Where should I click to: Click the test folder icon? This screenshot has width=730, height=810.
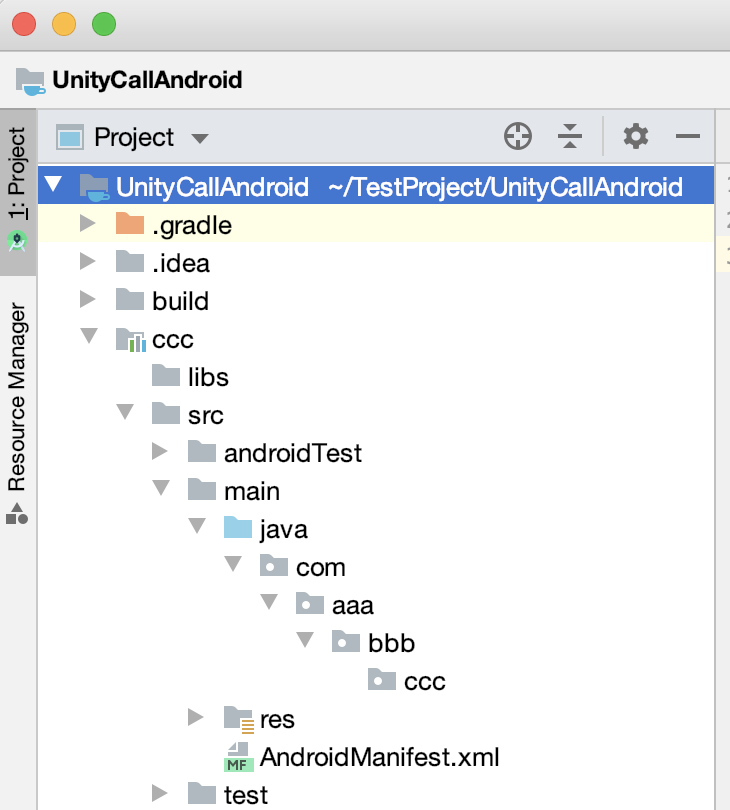point(202,793)
